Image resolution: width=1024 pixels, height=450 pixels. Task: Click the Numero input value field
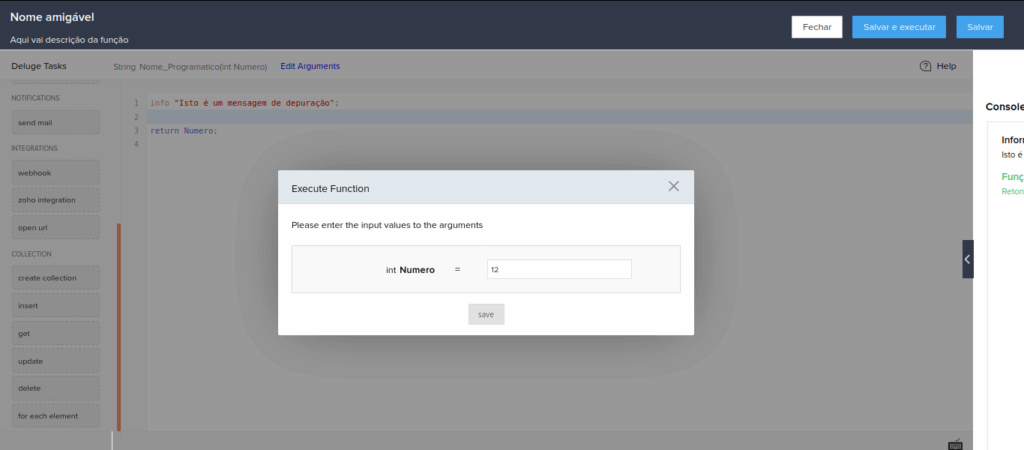click(x=559, y=269)
